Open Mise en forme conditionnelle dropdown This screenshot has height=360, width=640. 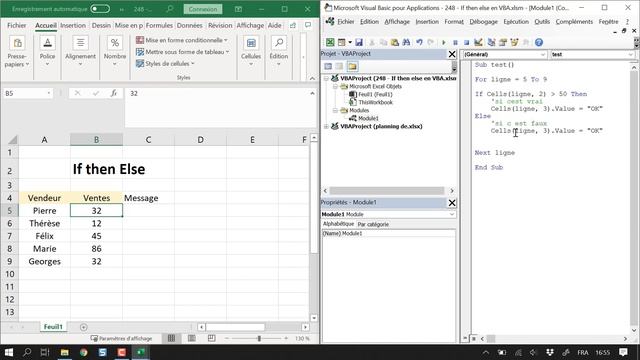[182, 40]
